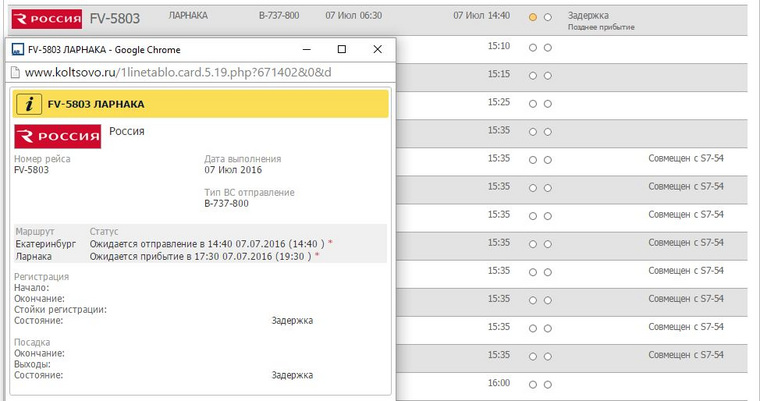760x401 pixels.
Task: Click 'B-737-800' in the board's FV-5803 row
Action: 279,16
